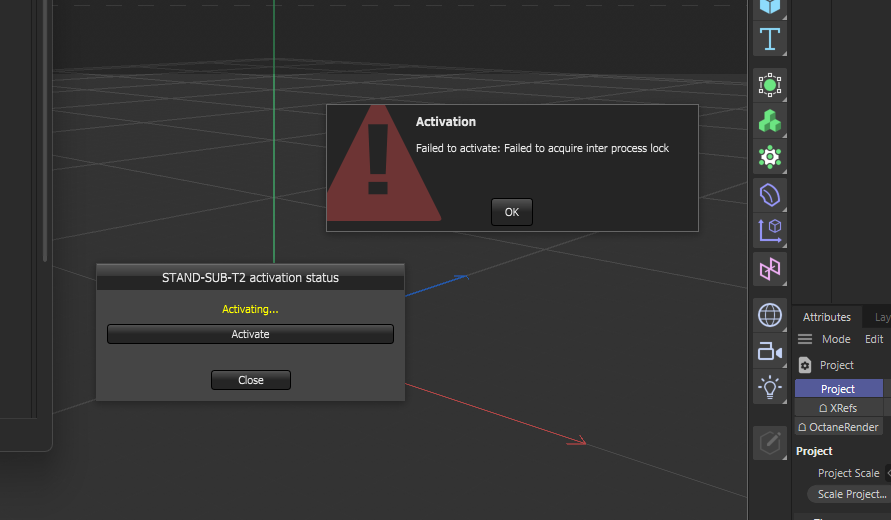Click the Project settings gear-document icon

[805, 365]
